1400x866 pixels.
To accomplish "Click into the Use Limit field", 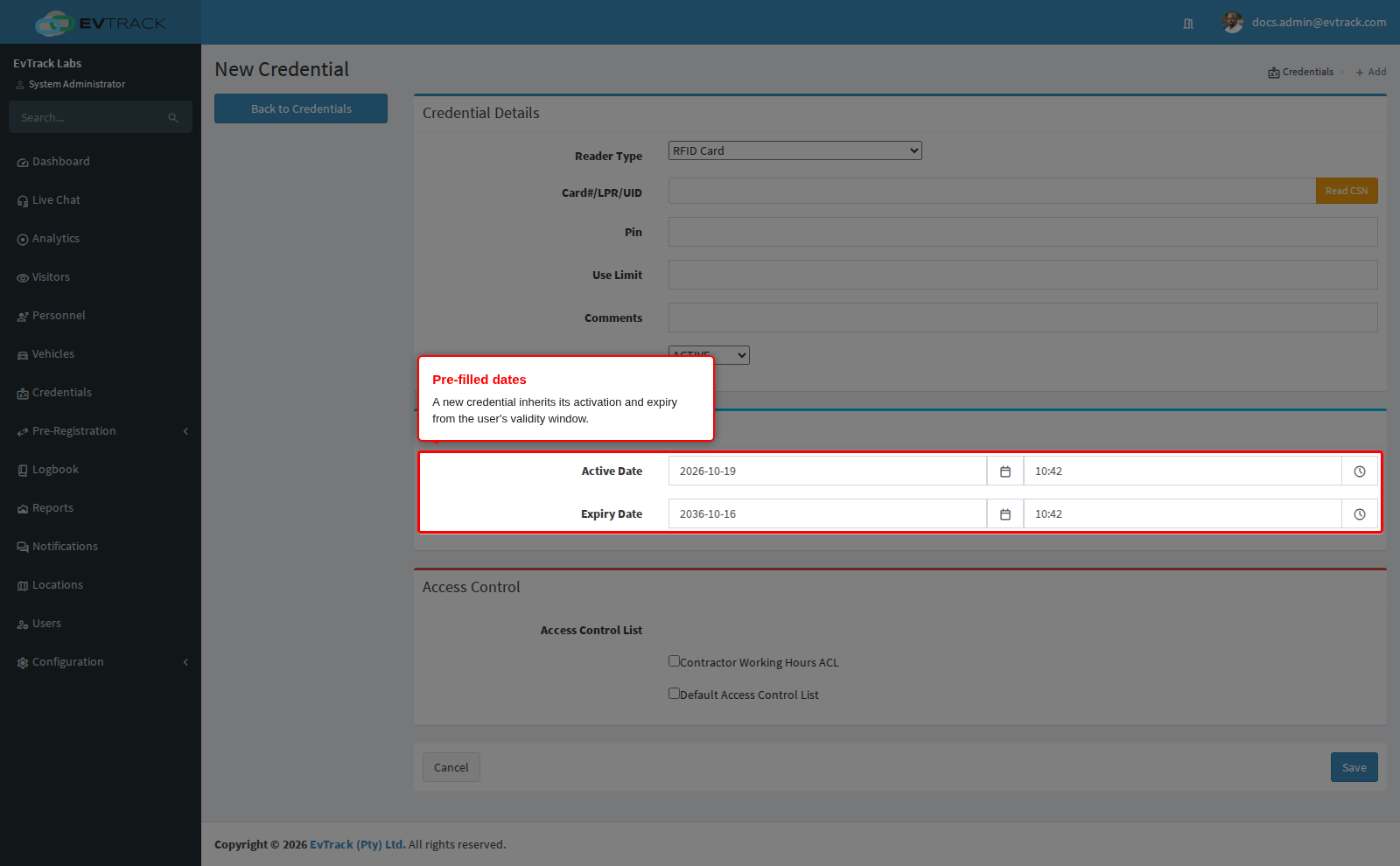I will 1023,275.
